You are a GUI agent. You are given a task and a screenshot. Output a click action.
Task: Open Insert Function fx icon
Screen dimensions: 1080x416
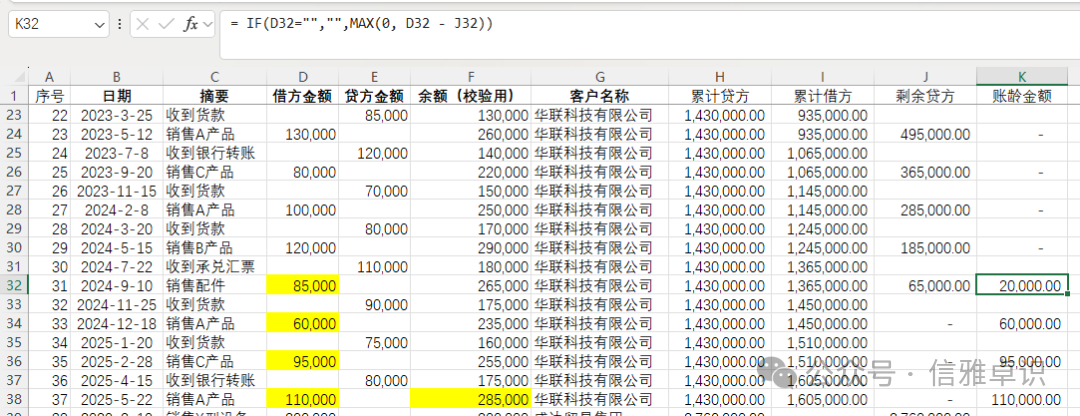coord(191,24)
